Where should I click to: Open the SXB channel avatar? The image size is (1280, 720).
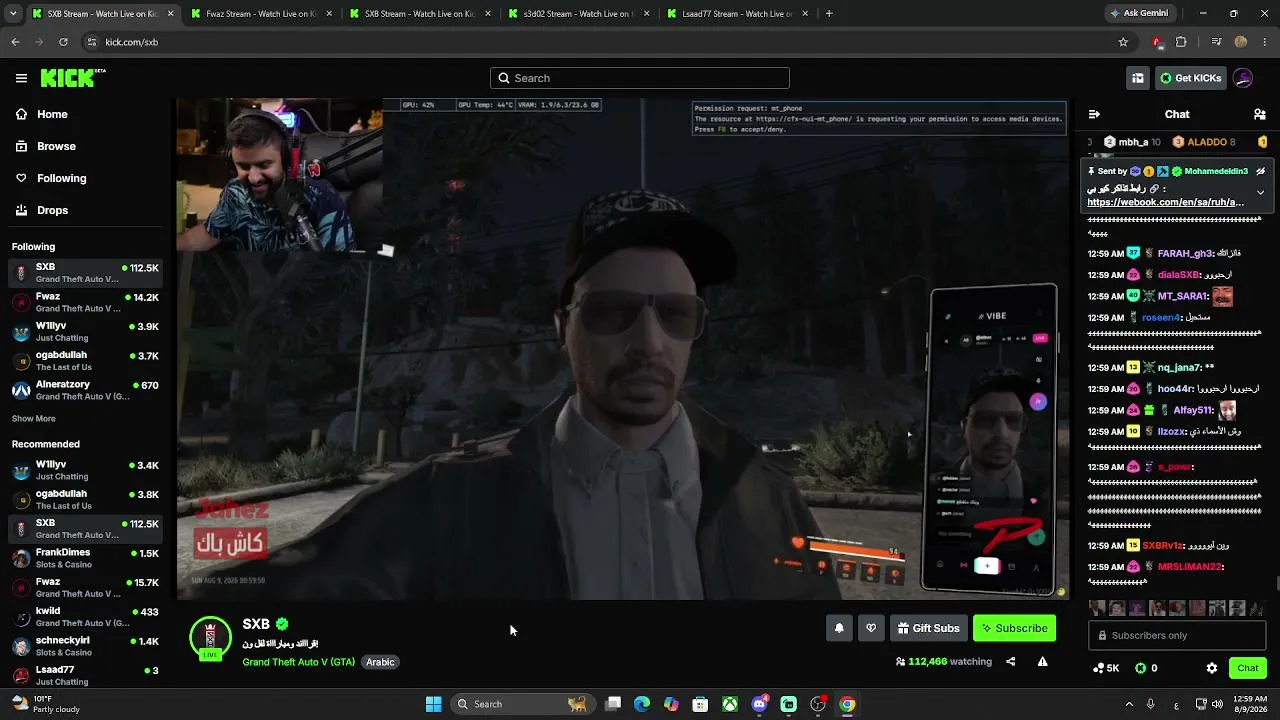(x=210, y=638)
